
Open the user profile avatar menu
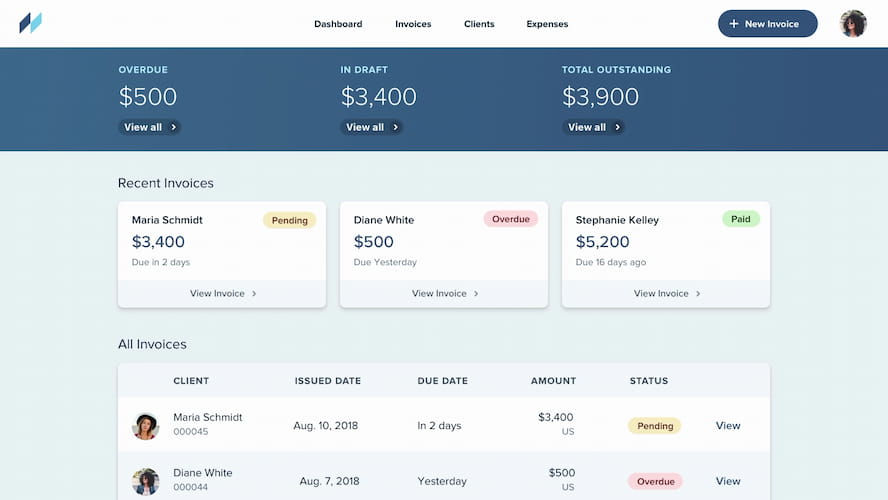(853, 24)
